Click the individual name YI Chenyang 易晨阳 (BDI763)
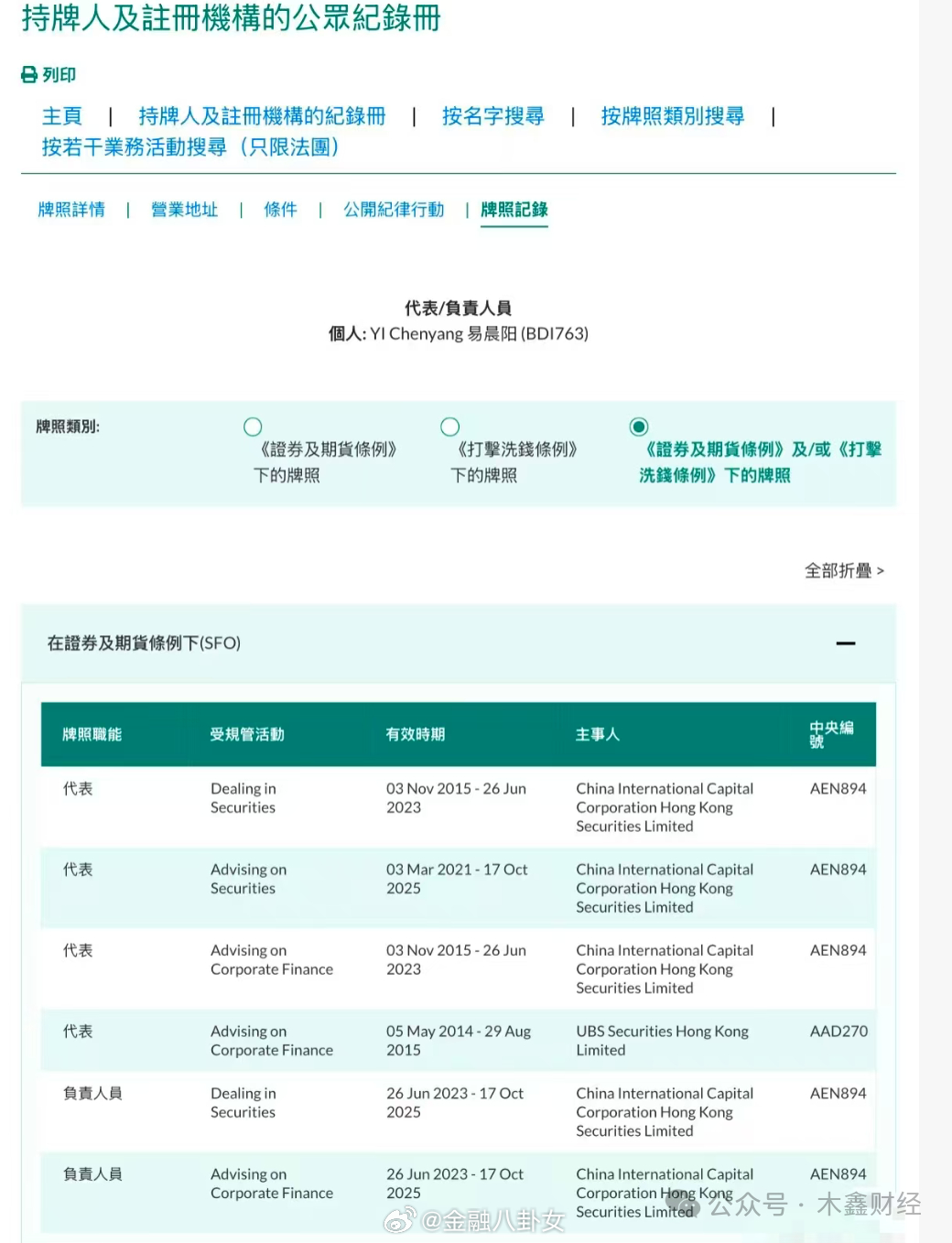 [479, 334]
